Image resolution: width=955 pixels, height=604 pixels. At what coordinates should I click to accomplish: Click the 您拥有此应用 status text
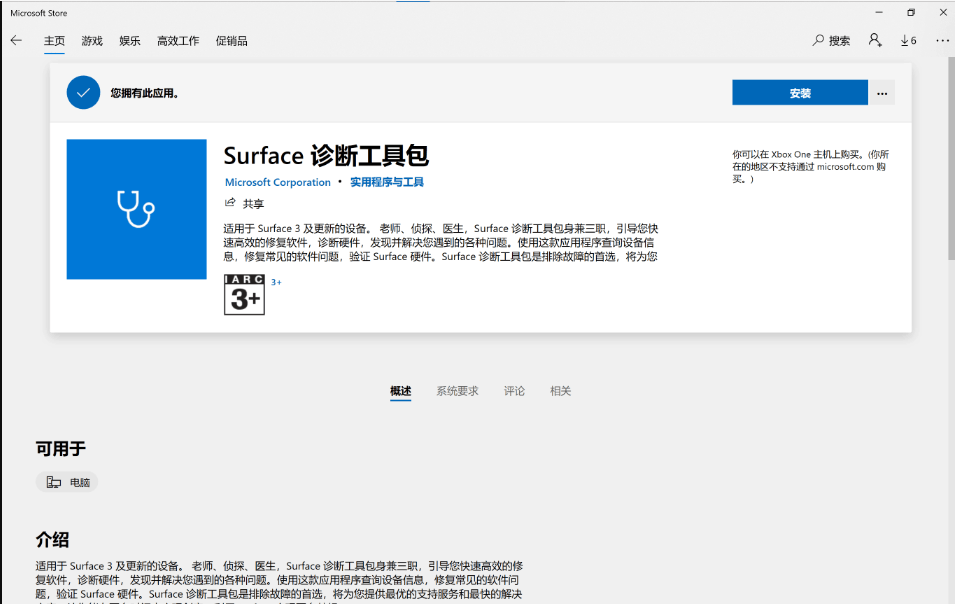click(x=144, y=93)
